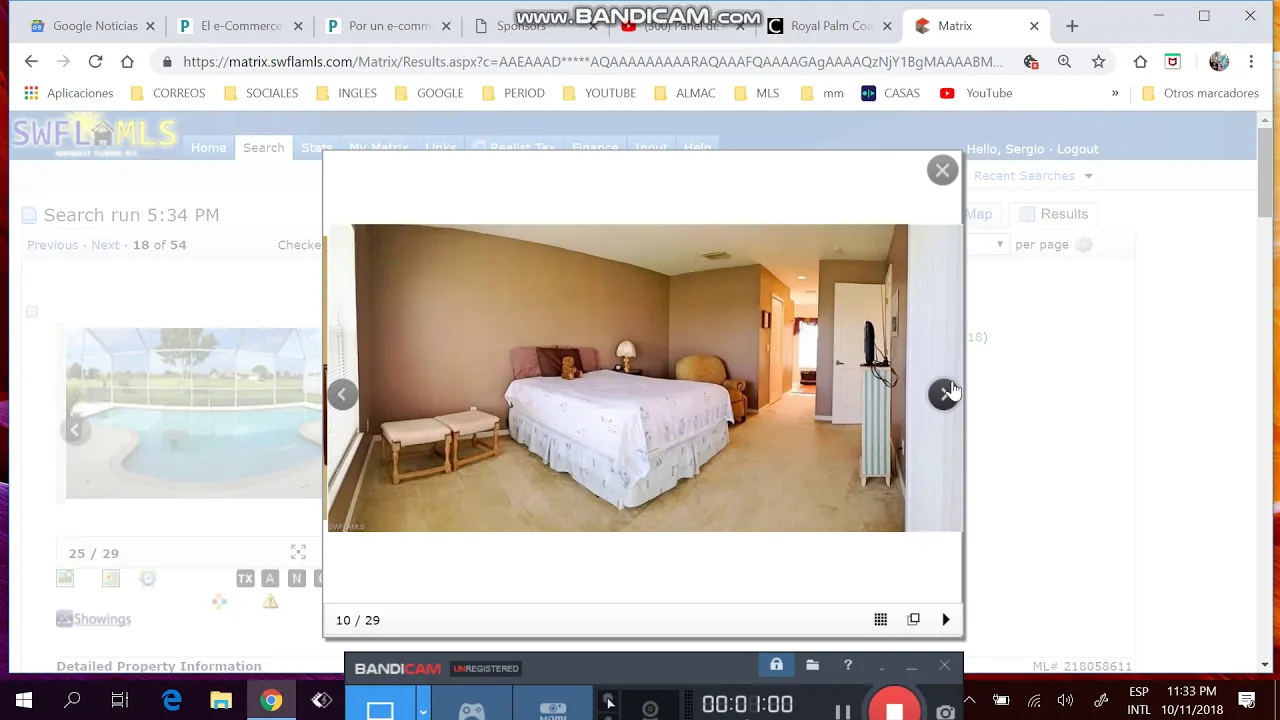Open Aplicaciones apps shortcut
This screenshot has height=720, width=1280.
68,93
